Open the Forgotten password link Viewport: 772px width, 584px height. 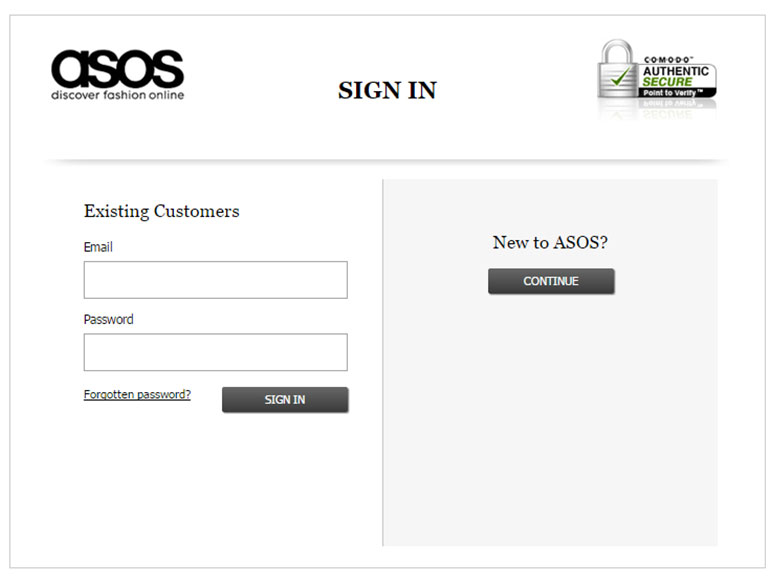(x=137, y=394)
